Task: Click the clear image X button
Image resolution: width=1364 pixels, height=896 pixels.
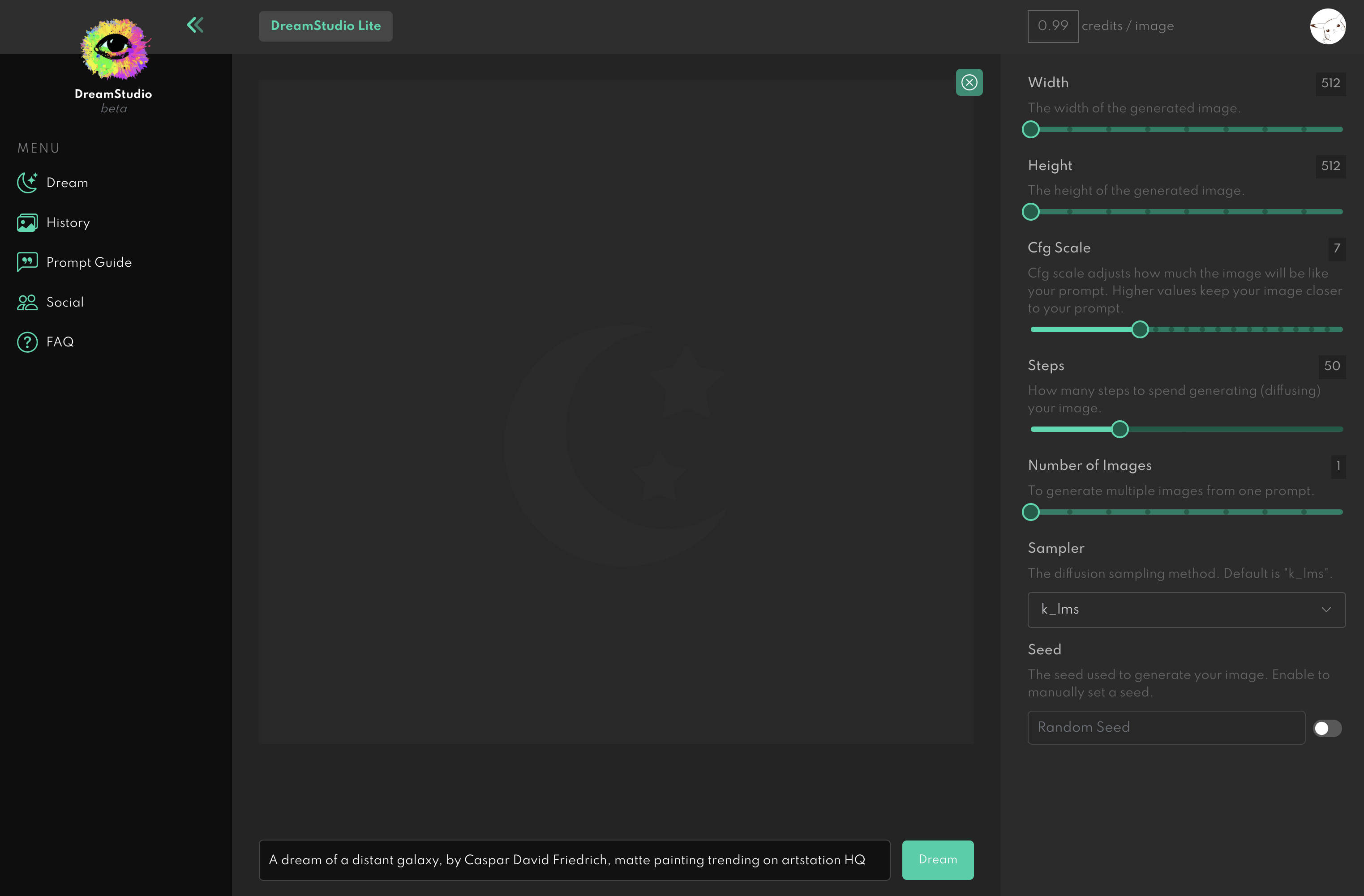Action: pyautogui.click(x=970, y=81)
